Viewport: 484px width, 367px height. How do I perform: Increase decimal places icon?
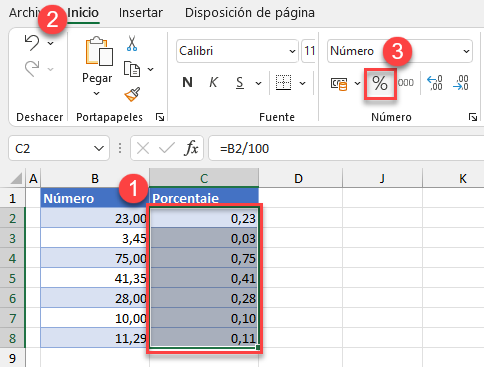[435, 83]
